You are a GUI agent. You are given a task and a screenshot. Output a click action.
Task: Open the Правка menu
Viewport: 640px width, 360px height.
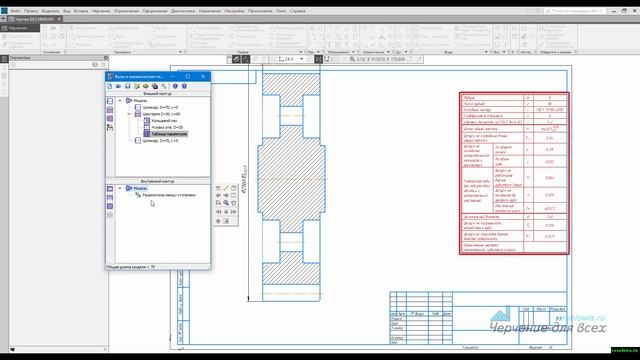tap(31, 11)
